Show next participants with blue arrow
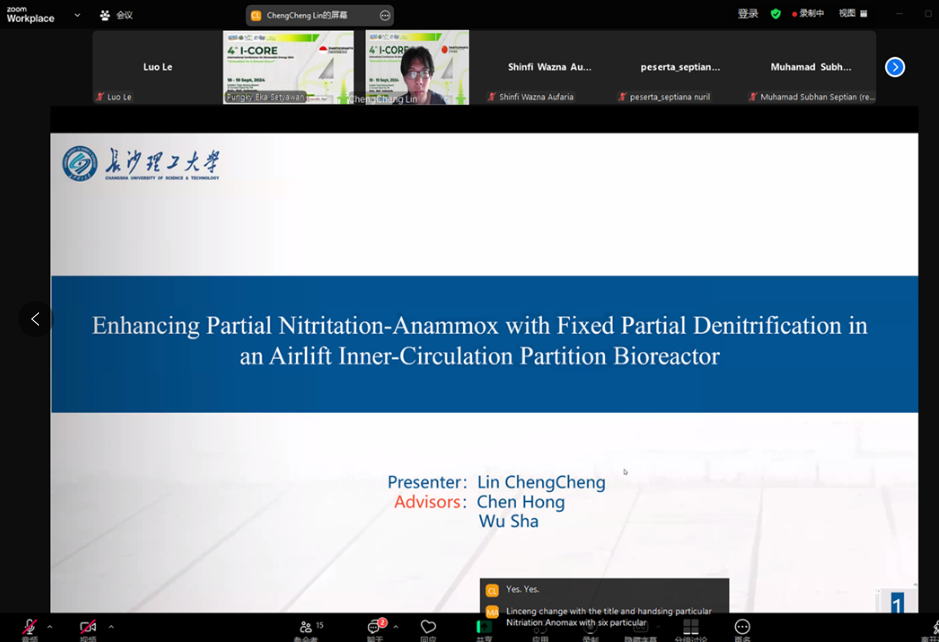Screen dimensions: 939x642 [895, 67]
